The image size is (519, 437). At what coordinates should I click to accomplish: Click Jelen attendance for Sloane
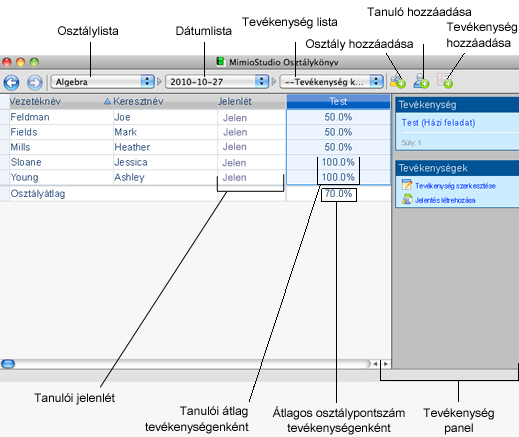(234, 163)
